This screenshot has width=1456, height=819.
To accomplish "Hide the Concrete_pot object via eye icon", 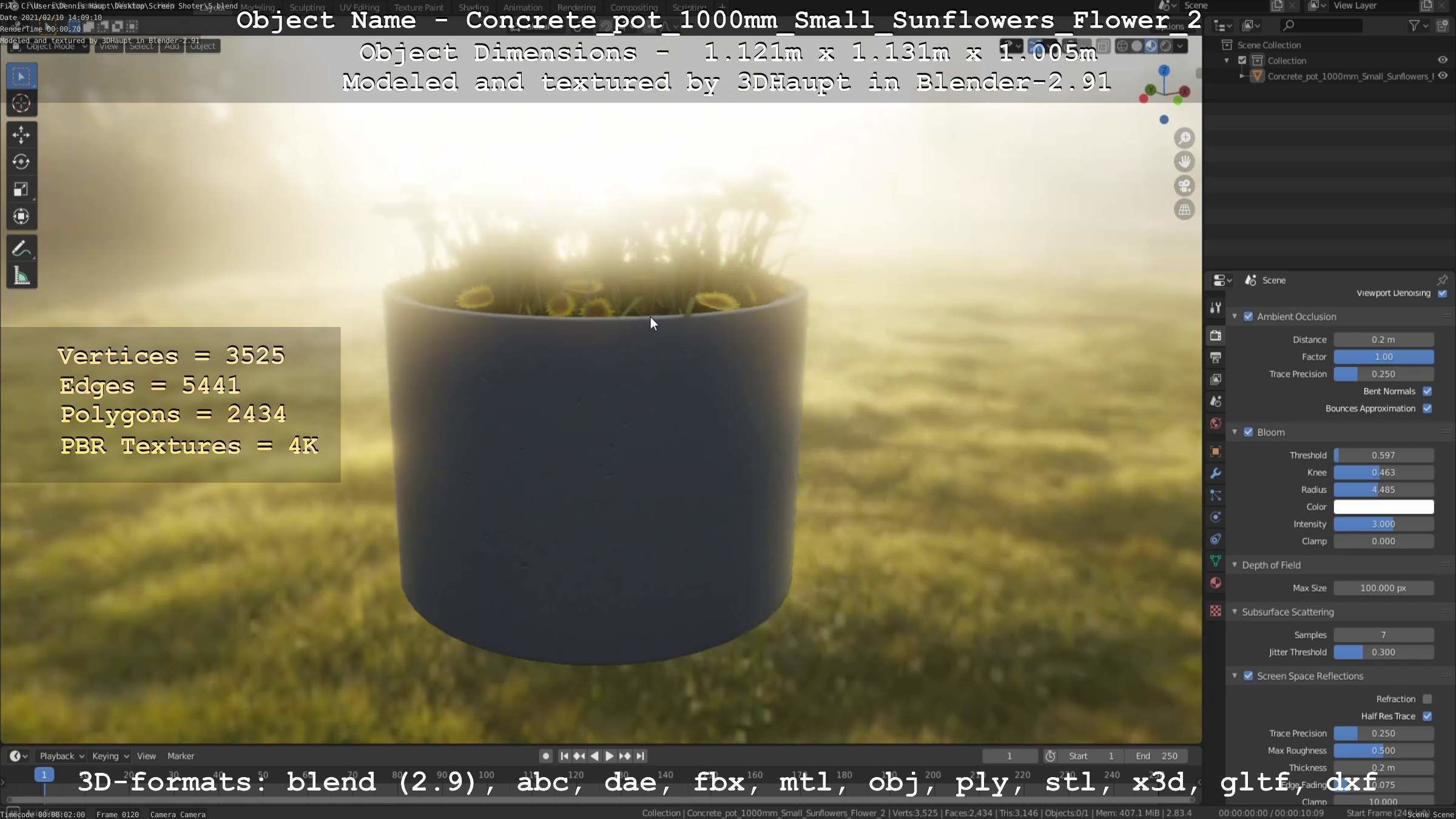I will click(1443, 76).
